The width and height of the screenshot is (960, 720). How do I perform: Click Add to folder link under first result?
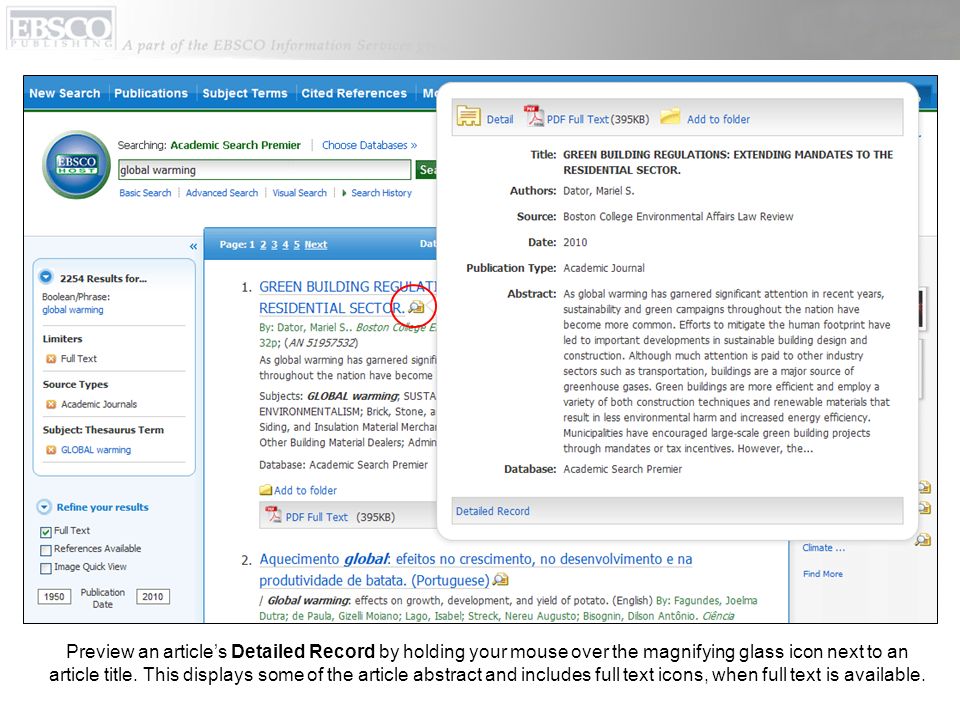[305, 490]
